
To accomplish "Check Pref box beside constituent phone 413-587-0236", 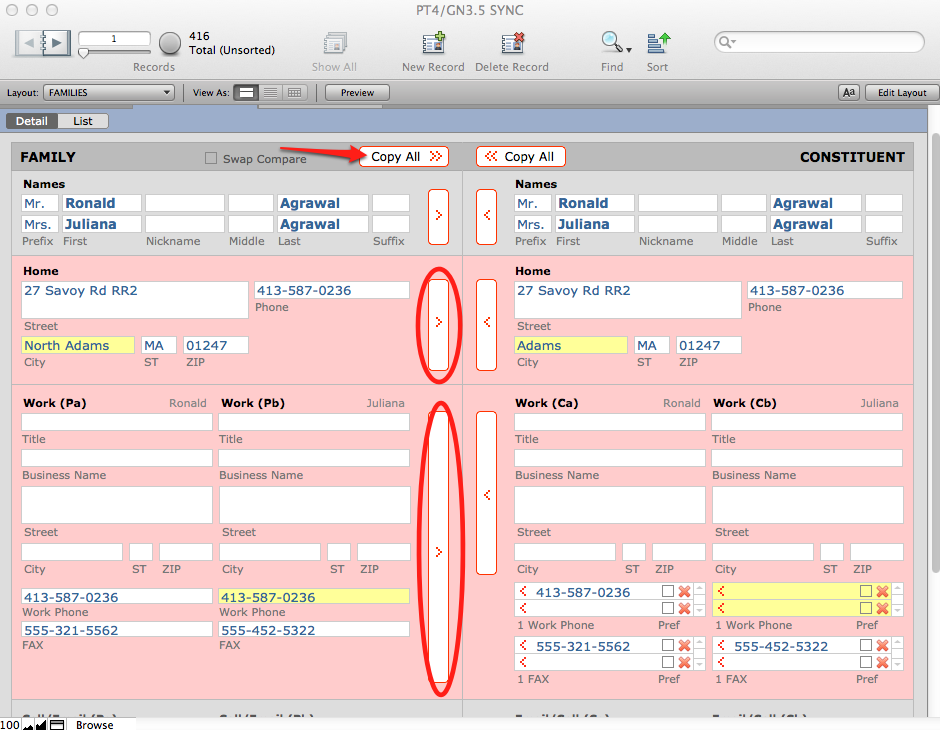I will (667, 592).
